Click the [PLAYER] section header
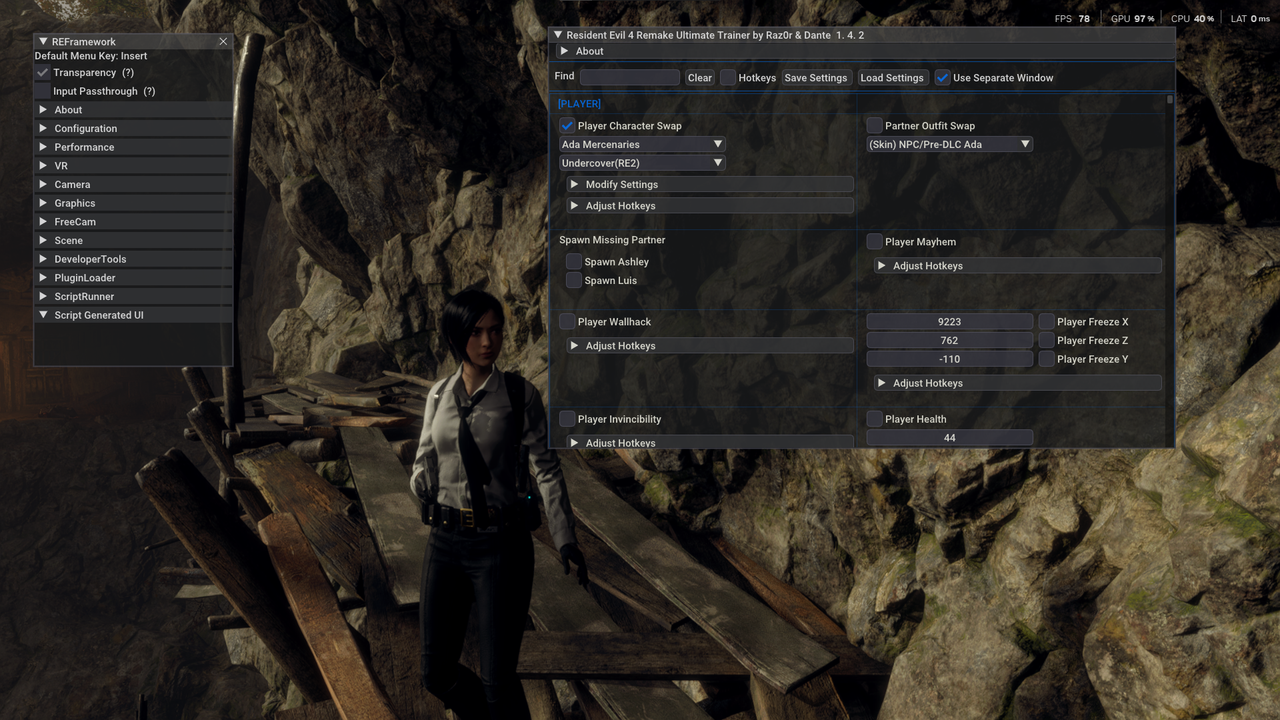This screenshot has width=1280, height=720. click(x=579, y=104)
